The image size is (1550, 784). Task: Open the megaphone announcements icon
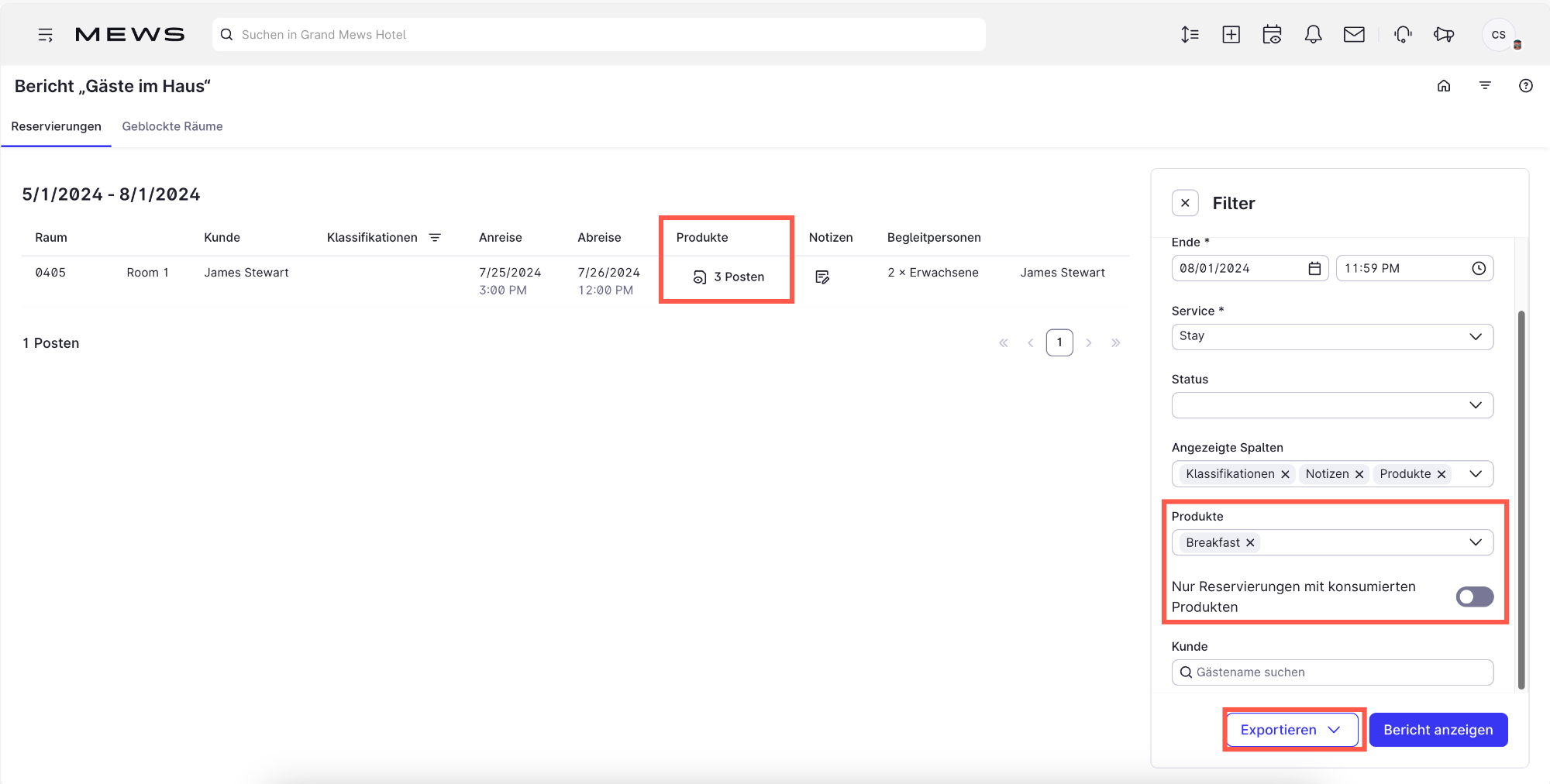[x=1444, y=35]
